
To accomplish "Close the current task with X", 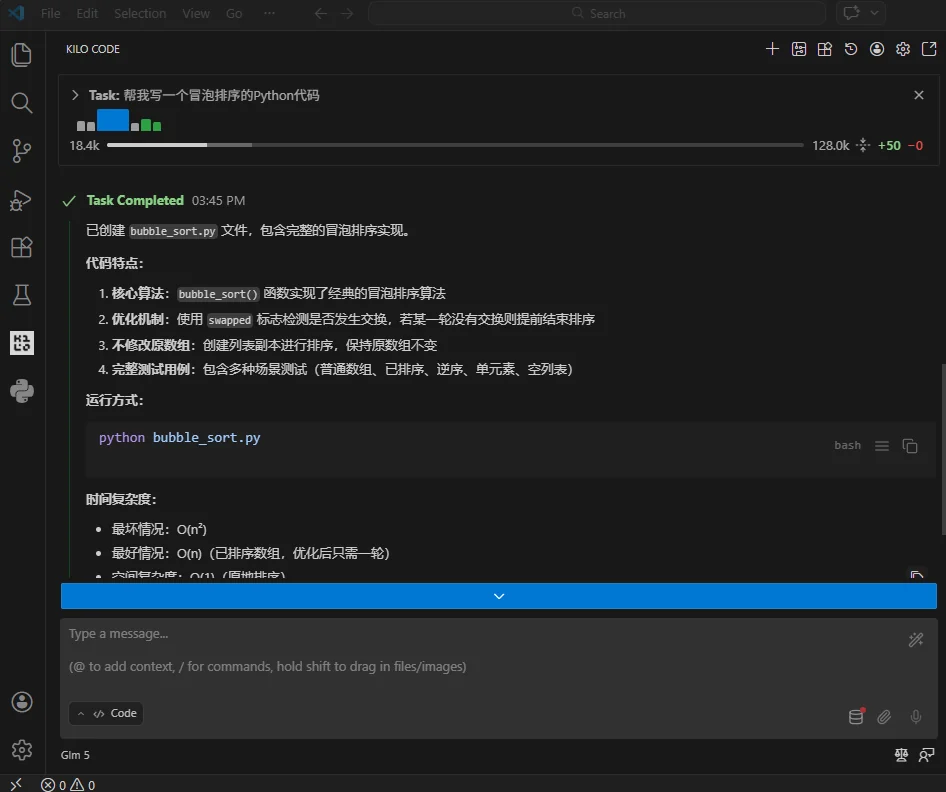I will 919,95.
